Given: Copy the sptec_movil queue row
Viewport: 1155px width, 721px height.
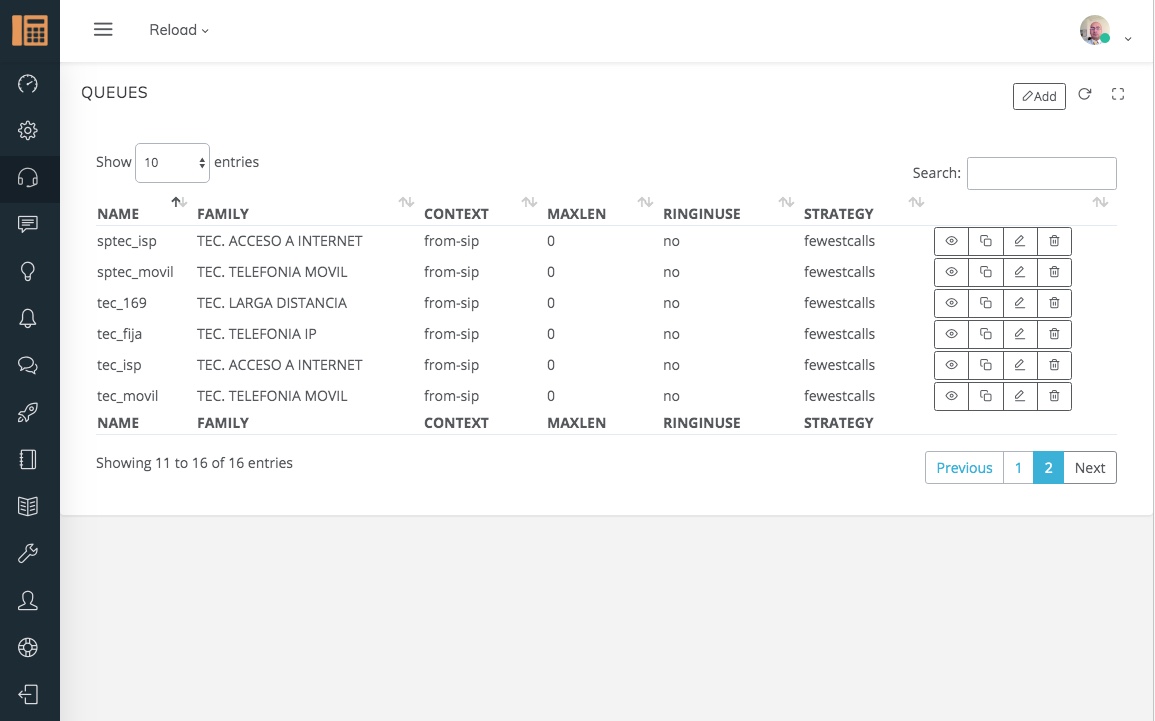Looking at the screenshot, I should click(x=985, y=272).
